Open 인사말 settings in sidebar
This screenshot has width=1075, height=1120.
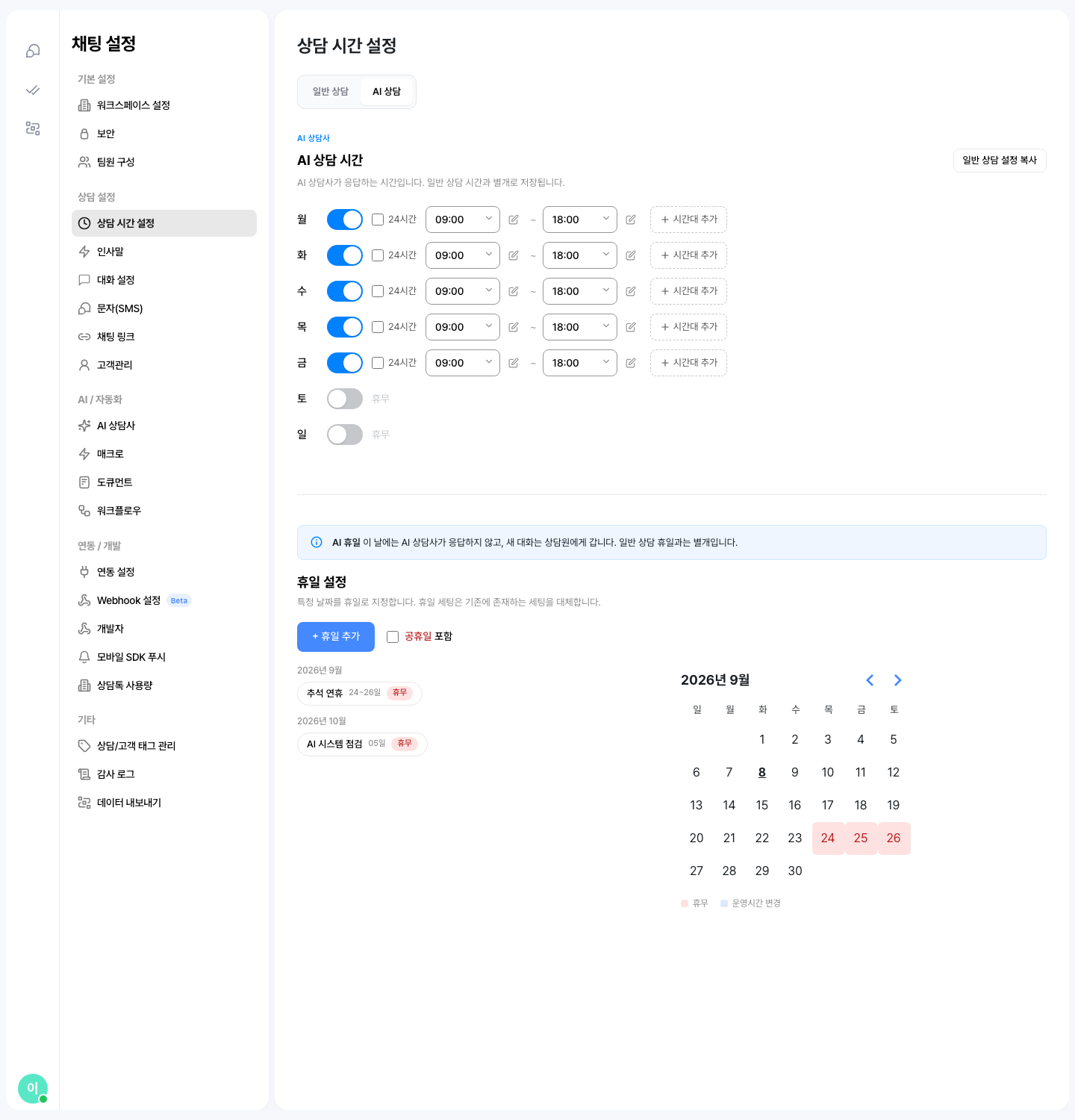pyautogui.click(x=164, y=252)
